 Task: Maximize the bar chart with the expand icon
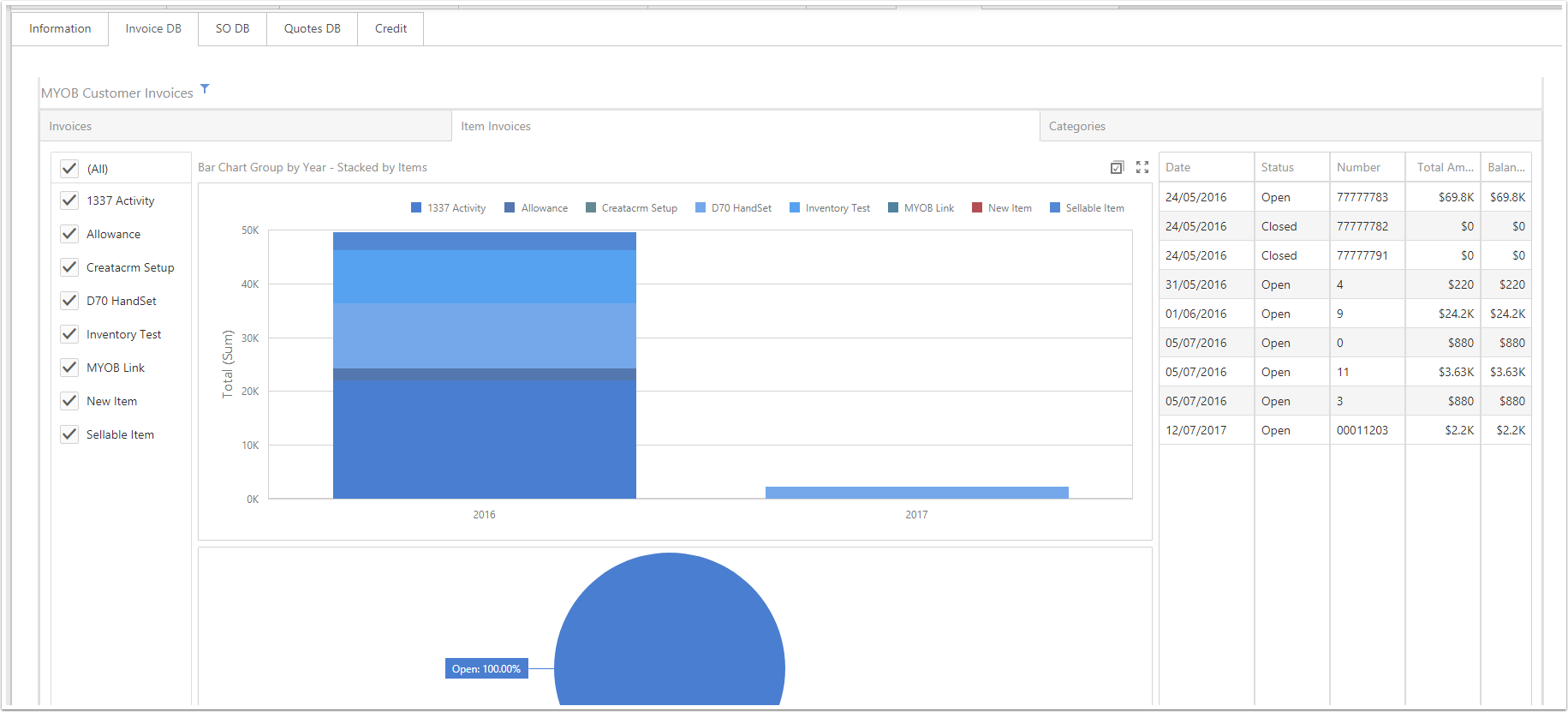(x=1142, y=167)
